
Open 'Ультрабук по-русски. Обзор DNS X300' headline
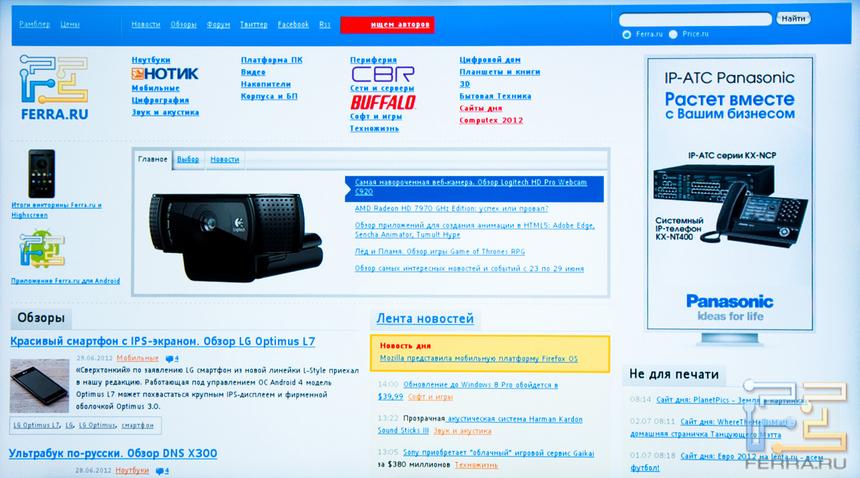point(113,453)
